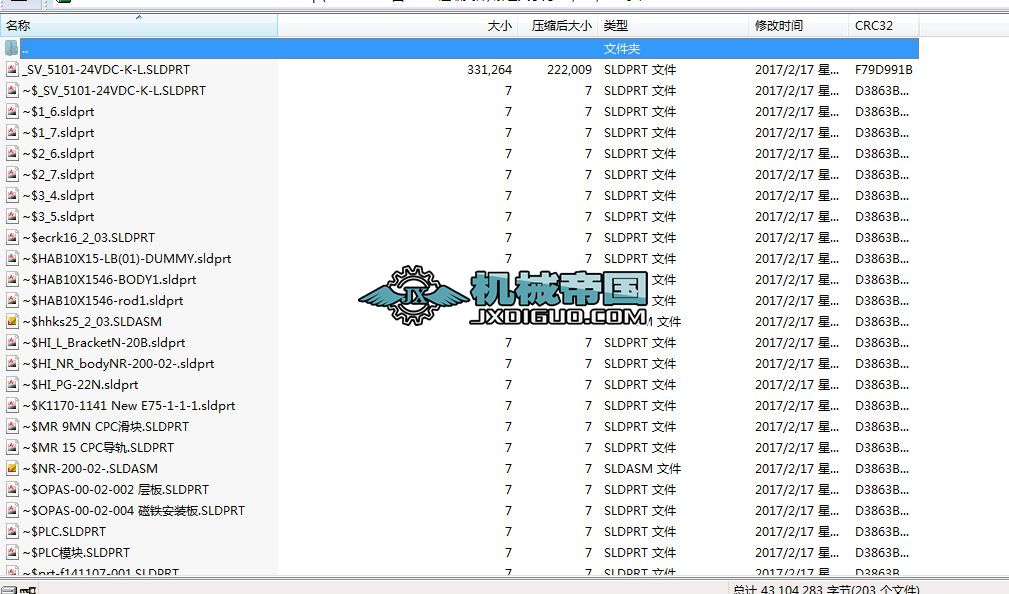1009x594 pixels.
Task: Click the file icon for ~$ecrk16_2_03.SLDPRT
Action: point(12,237)
